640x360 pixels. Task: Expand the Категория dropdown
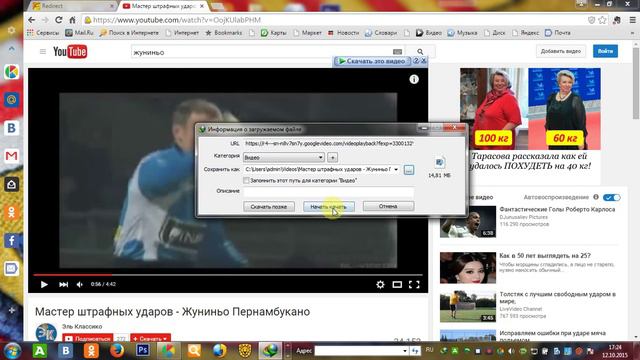pos(320,157)
